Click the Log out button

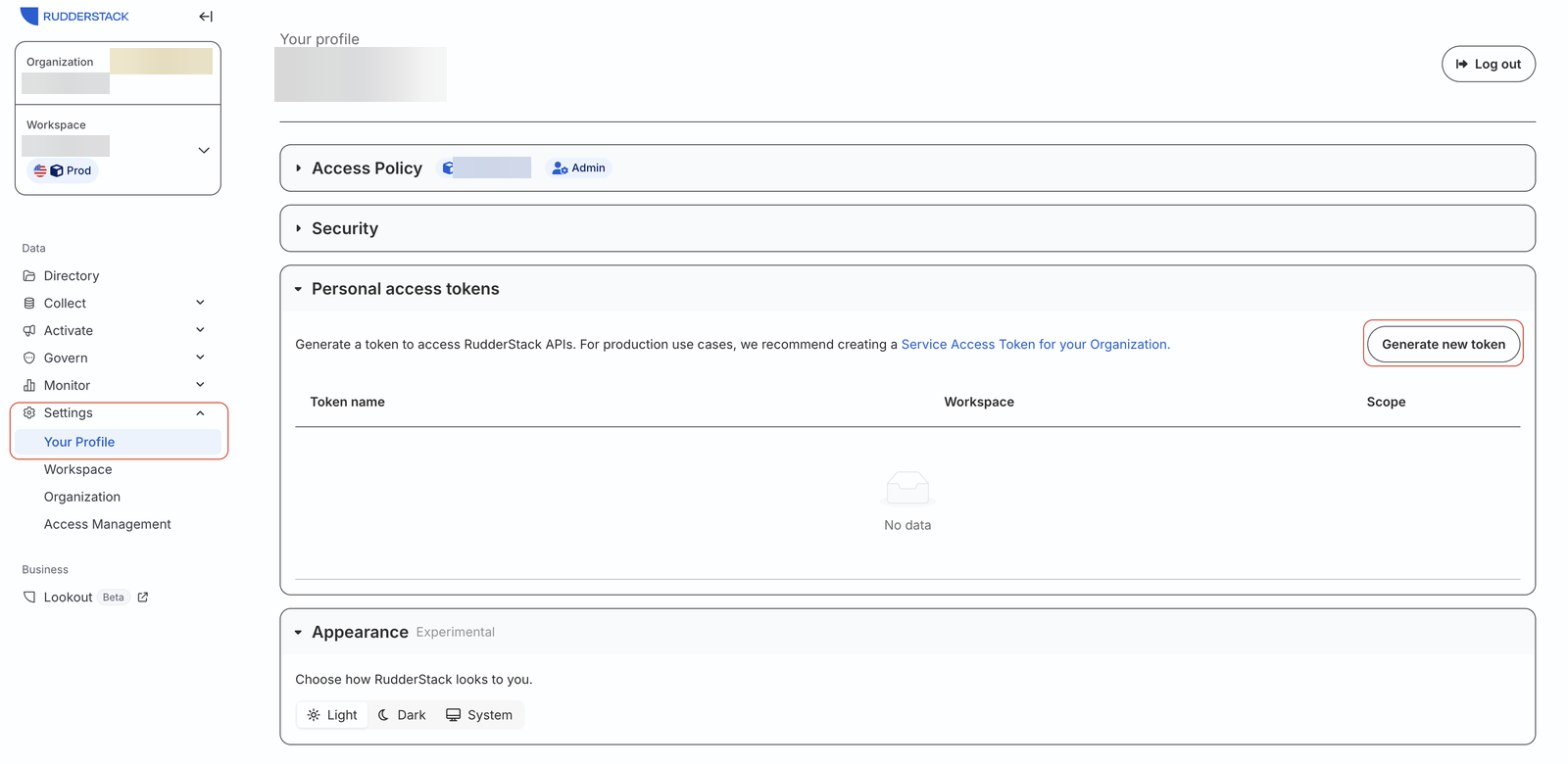(1489, 65)
